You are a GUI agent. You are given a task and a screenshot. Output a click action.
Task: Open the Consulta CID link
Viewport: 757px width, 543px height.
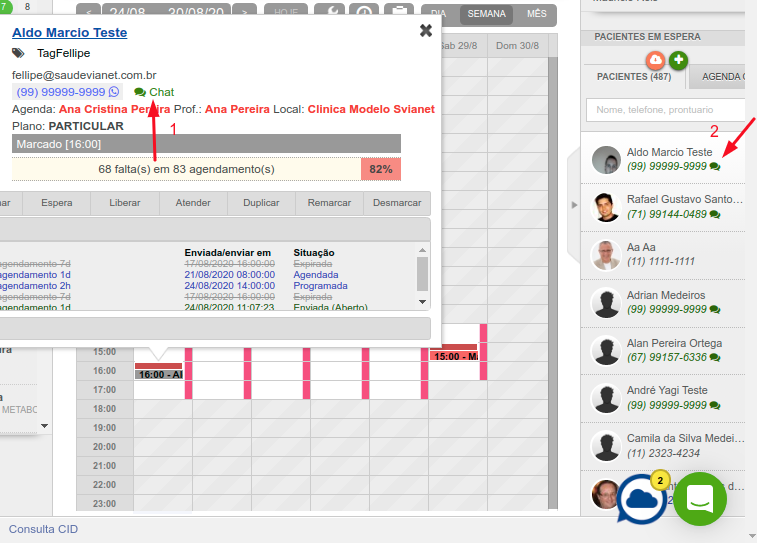tap(43, 529)
